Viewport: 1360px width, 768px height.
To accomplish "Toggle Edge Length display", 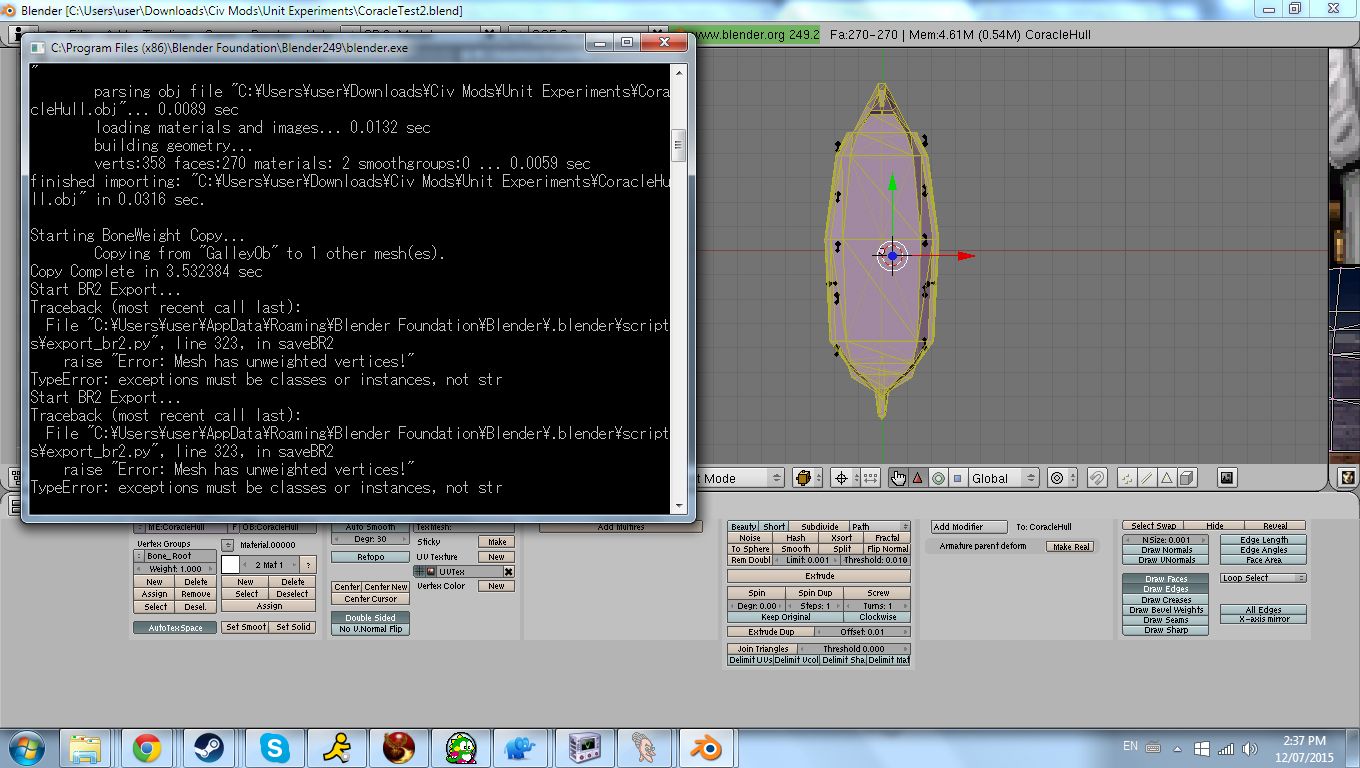I will click(x=1264, y=540).
